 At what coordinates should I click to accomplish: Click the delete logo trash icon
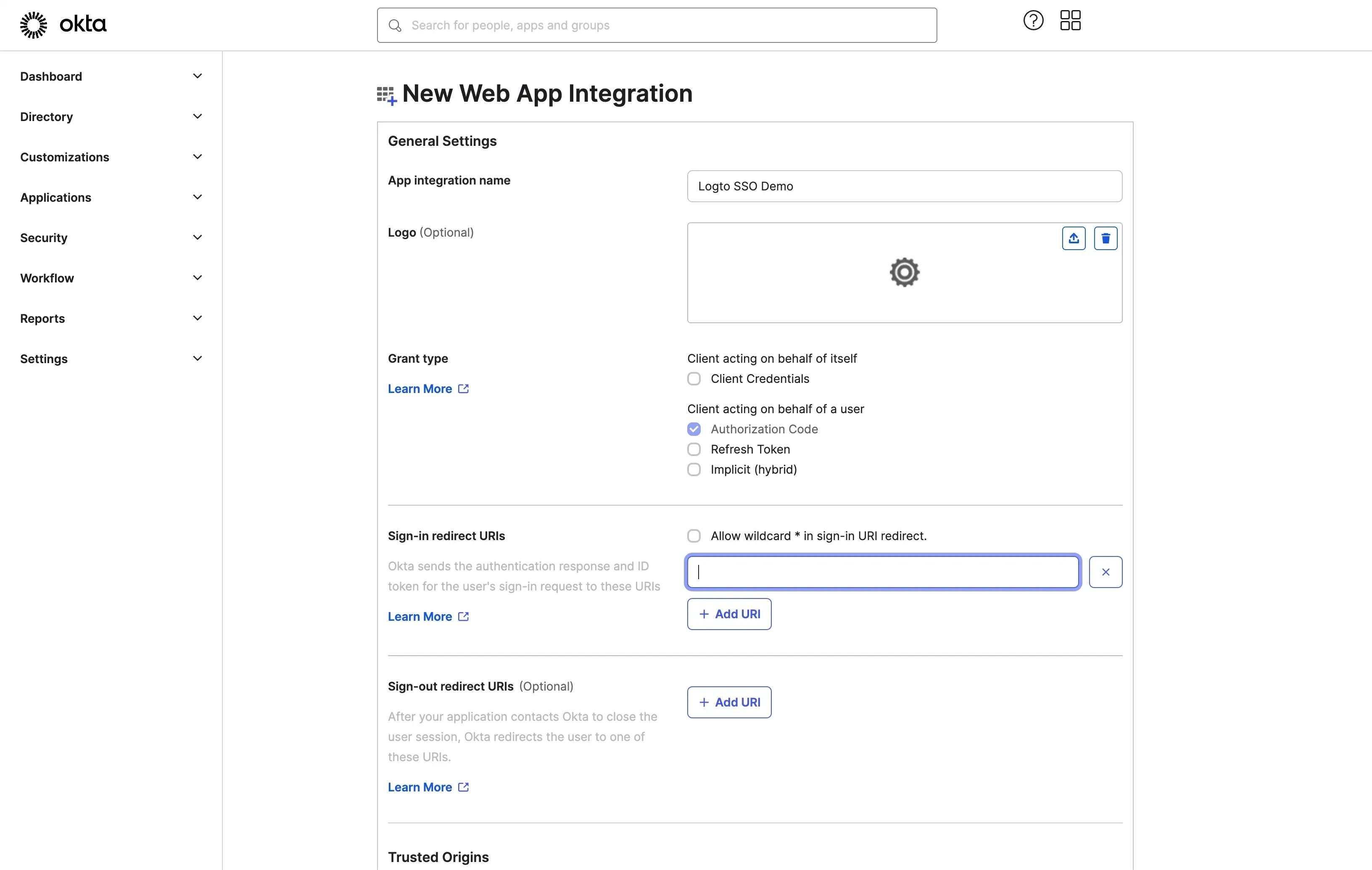[x=1105, y=238]
